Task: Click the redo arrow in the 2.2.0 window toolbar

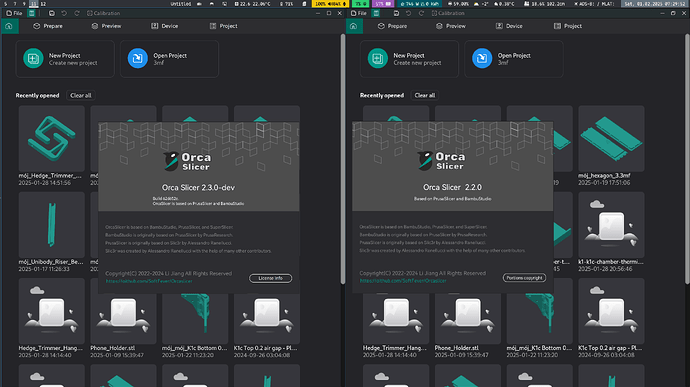Action: [x=421, y=13]
